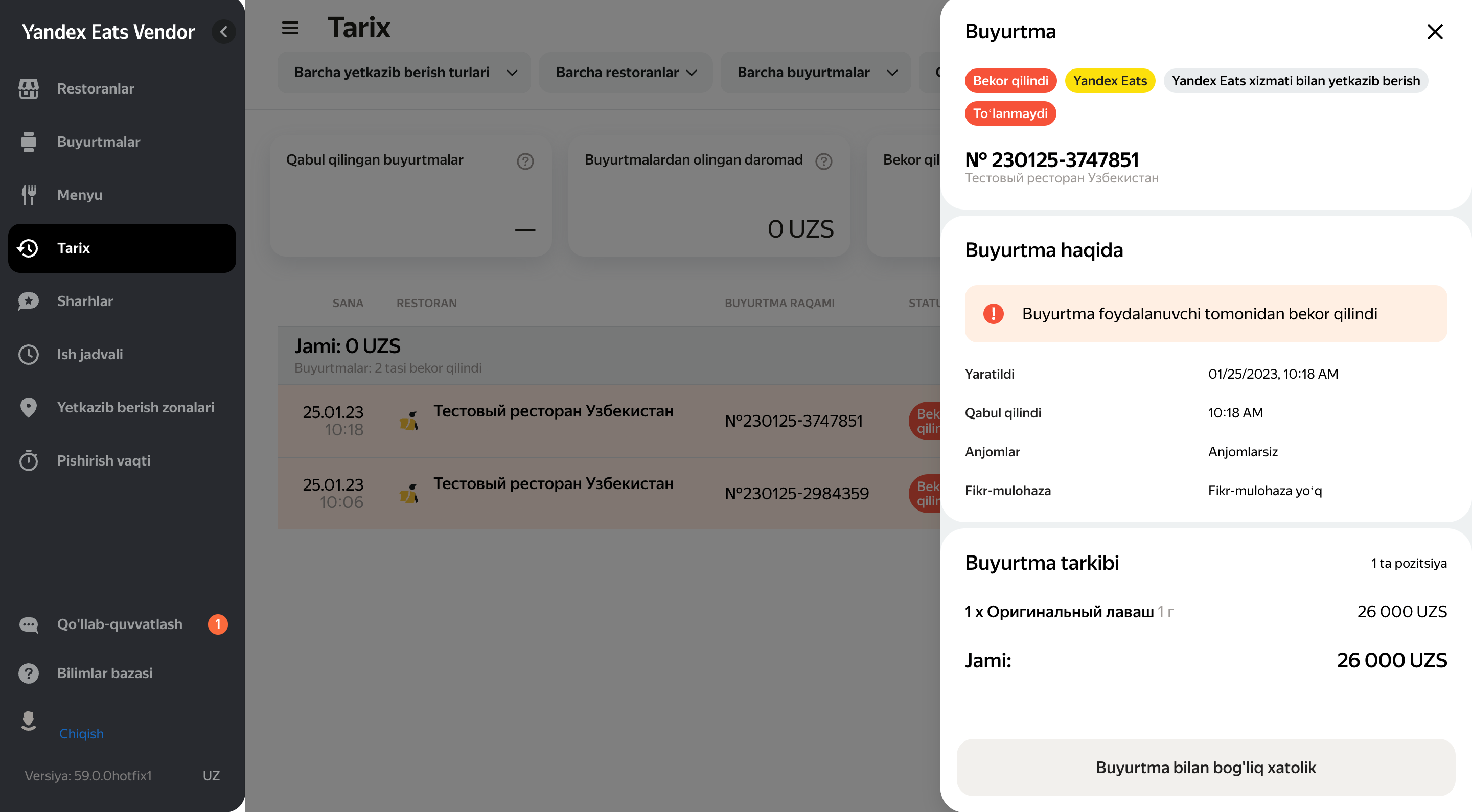The image size is (1472, 812).
Task: Click courier icon in the 10:18 order row
Action: click(409, 421)
